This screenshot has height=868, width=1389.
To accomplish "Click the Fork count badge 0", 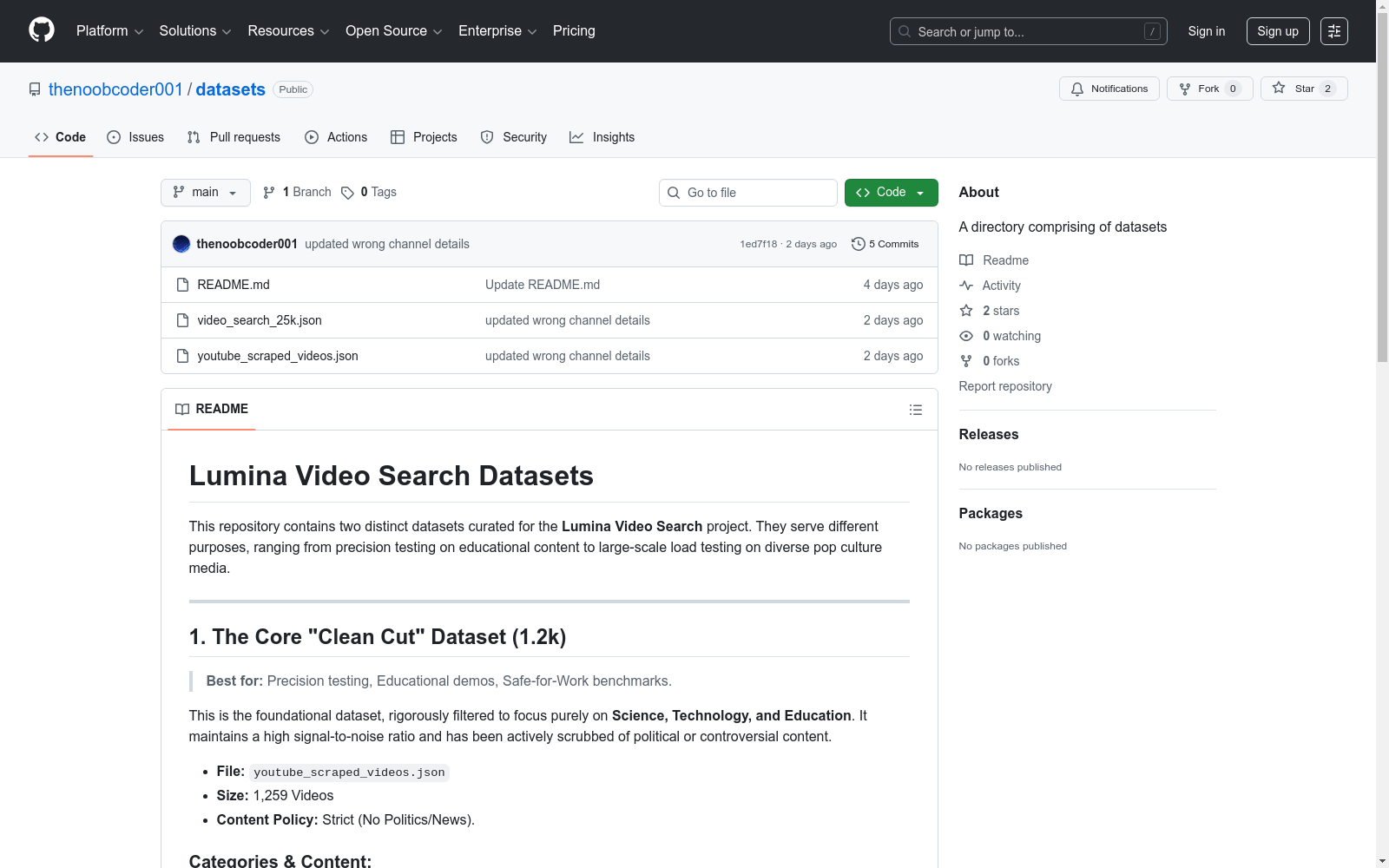I will [1233, 89].
